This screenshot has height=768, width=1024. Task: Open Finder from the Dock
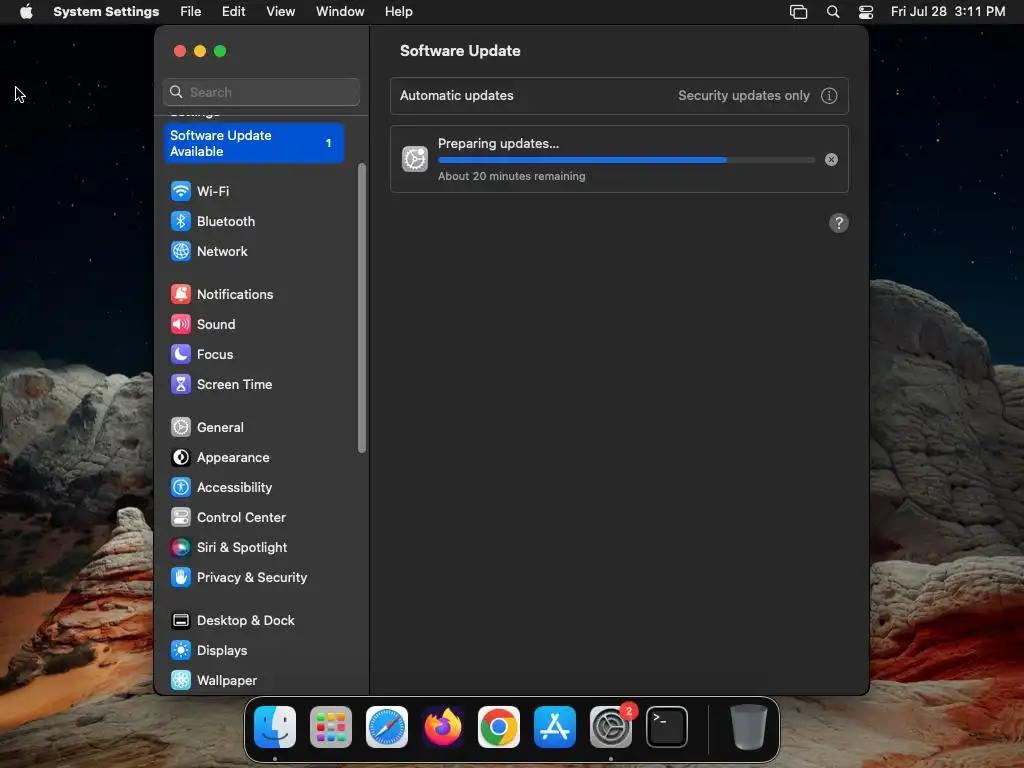(275, 726)
